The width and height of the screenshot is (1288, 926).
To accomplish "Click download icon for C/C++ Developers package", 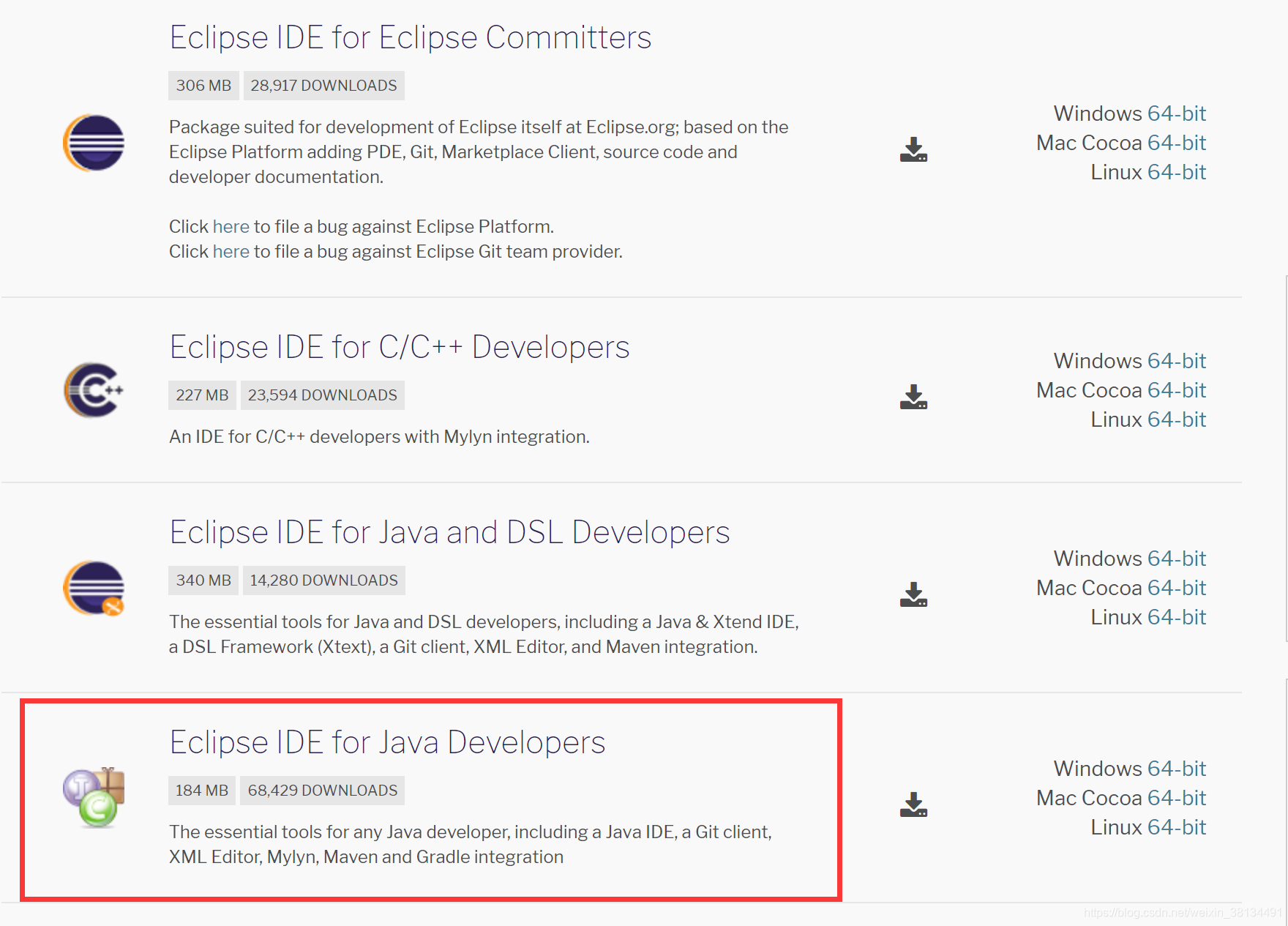I will 913,397.
